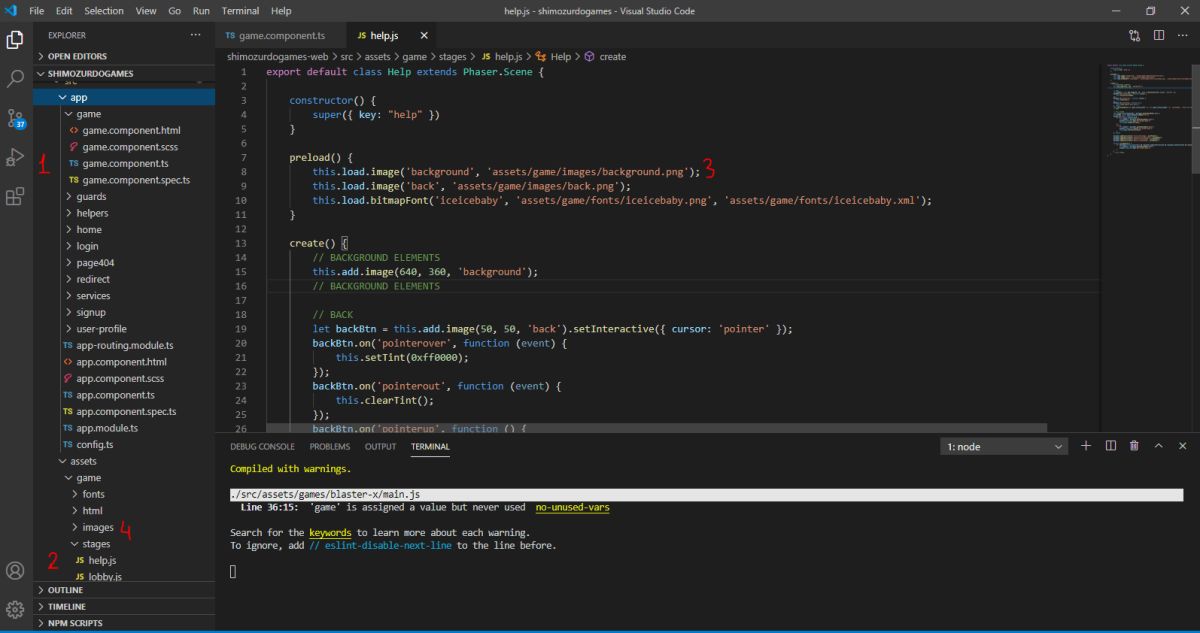This screenshot has height=633, width=1200.
Task: Expand the helpers folder
Action: point(125,213)
